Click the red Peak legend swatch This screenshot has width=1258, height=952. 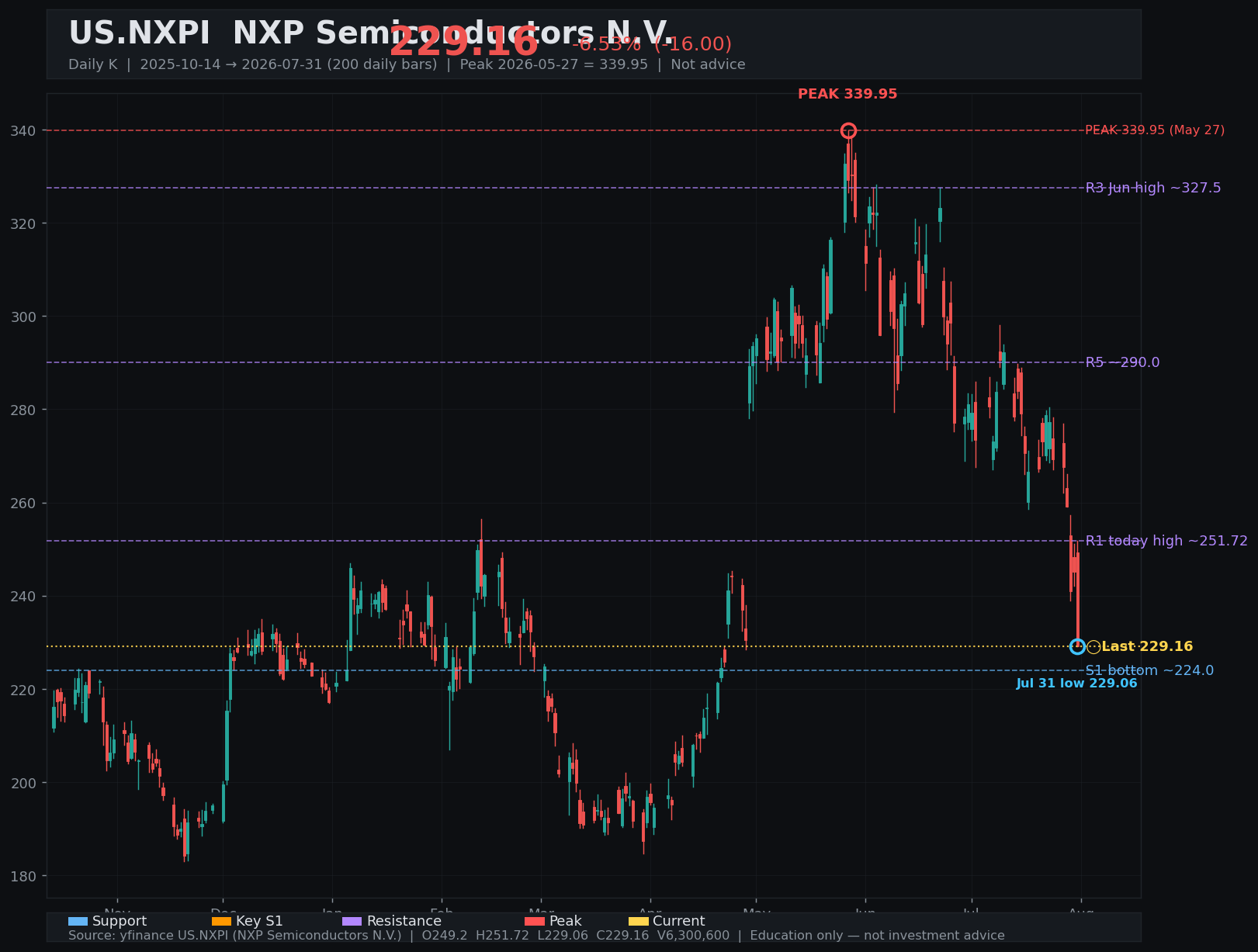535,921
